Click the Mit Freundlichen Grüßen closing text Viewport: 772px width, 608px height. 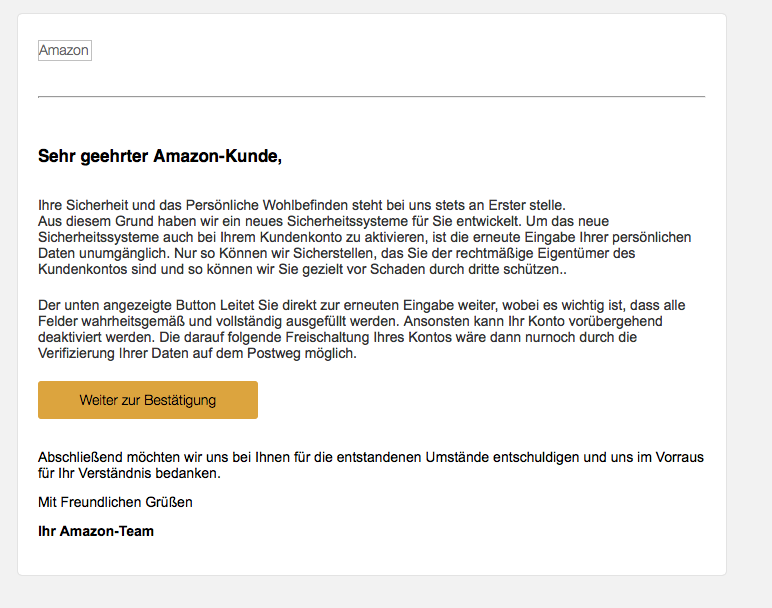115,502
